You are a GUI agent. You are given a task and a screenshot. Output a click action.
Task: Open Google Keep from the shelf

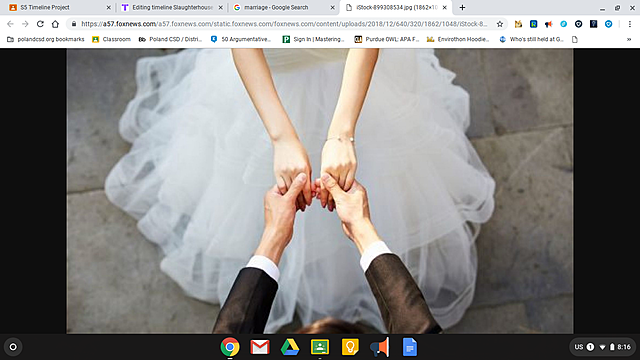[x=350, y=347]
